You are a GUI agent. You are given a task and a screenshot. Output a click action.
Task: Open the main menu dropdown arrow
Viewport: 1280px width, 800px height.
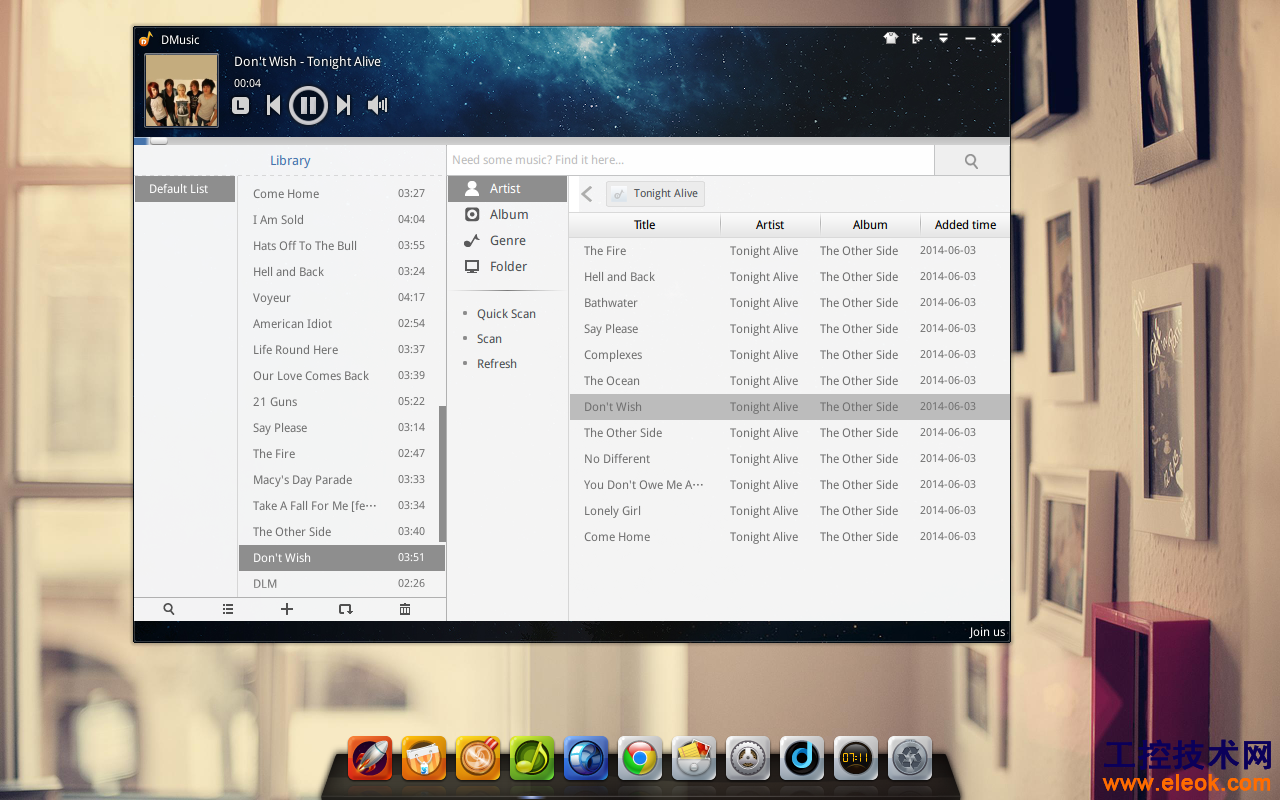(943, 39)
